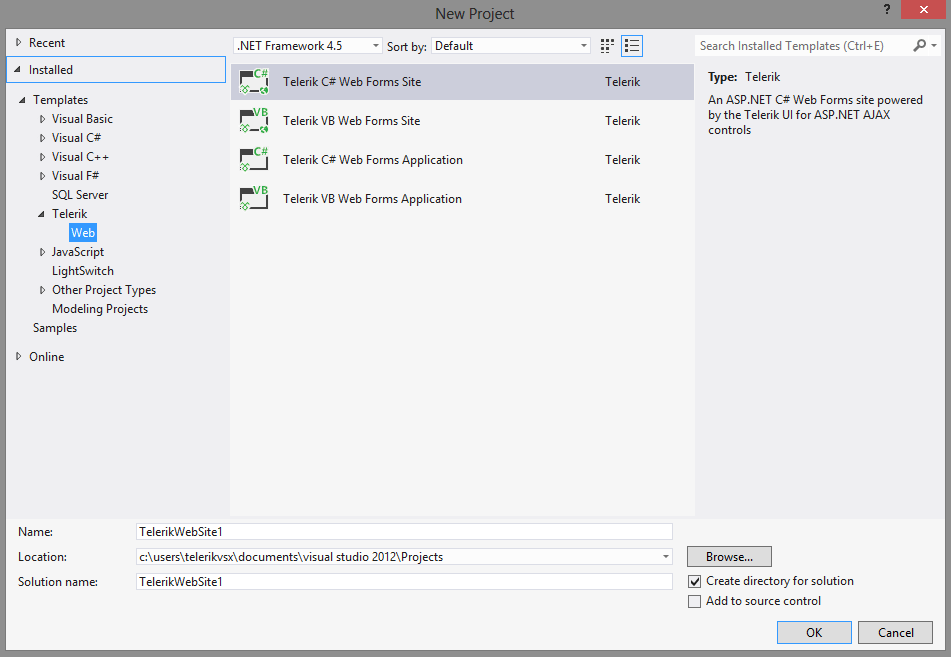The width and height of the screenshot is (951, 657).
Task: Open the .NET Framework 4.5 dropdown
Action: (307, 45)
